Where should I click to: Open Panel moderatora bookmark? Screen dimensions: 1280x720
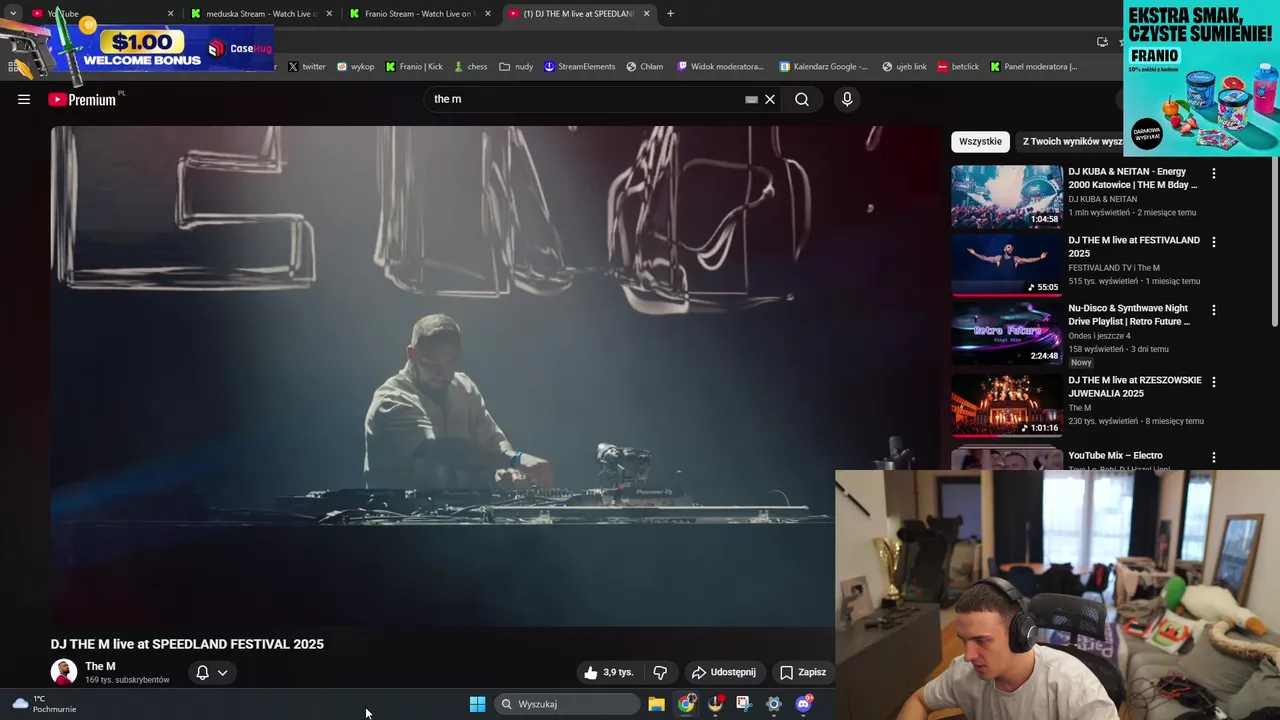1034,67
